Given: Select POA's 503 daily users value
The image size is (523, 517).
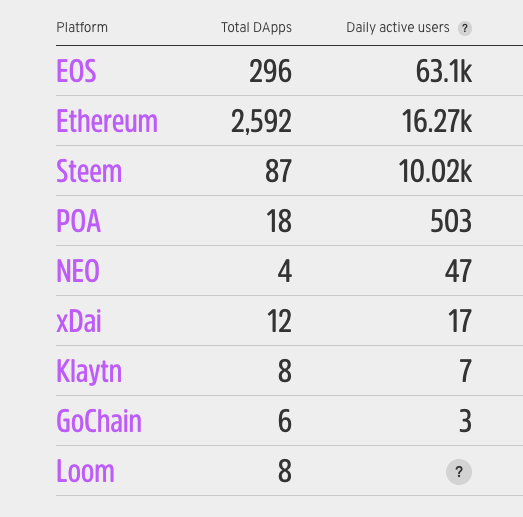Looking at the screenshot, I should tap(451, 221).
